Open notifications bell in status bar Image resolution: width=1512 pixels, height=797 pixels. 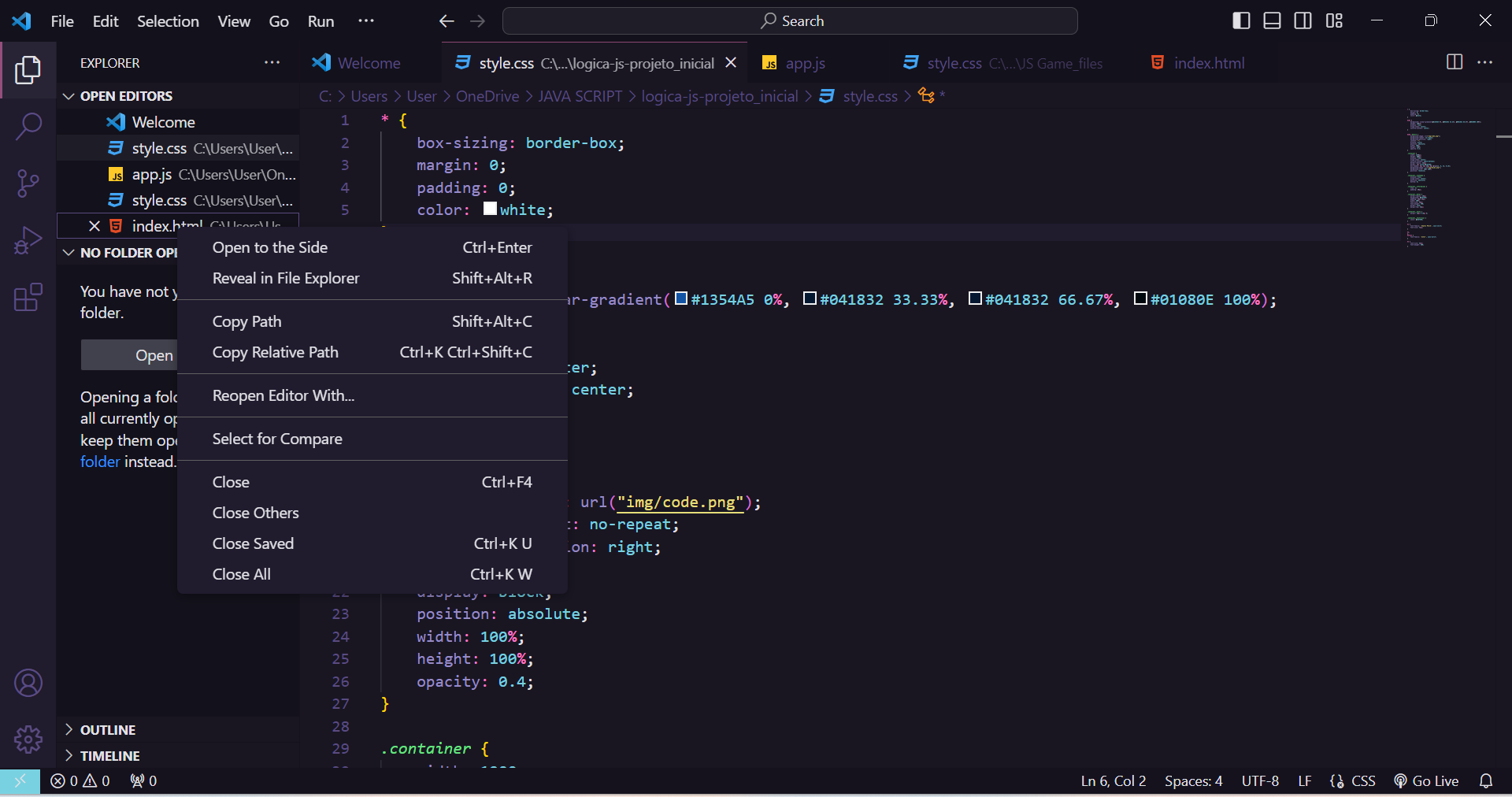1486,780
